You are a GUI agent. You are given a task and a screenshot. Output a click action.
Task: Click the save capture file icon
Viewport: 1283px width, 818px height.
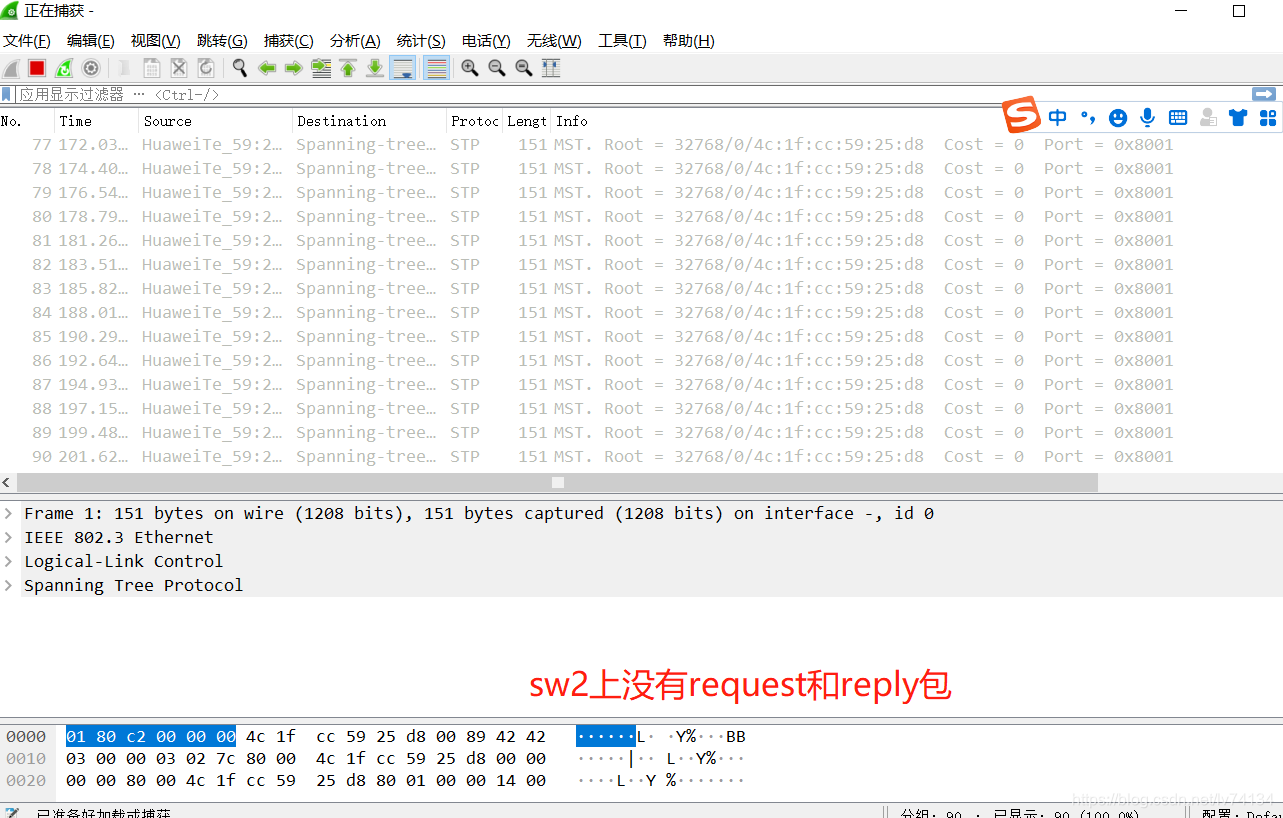coord(152,68)
